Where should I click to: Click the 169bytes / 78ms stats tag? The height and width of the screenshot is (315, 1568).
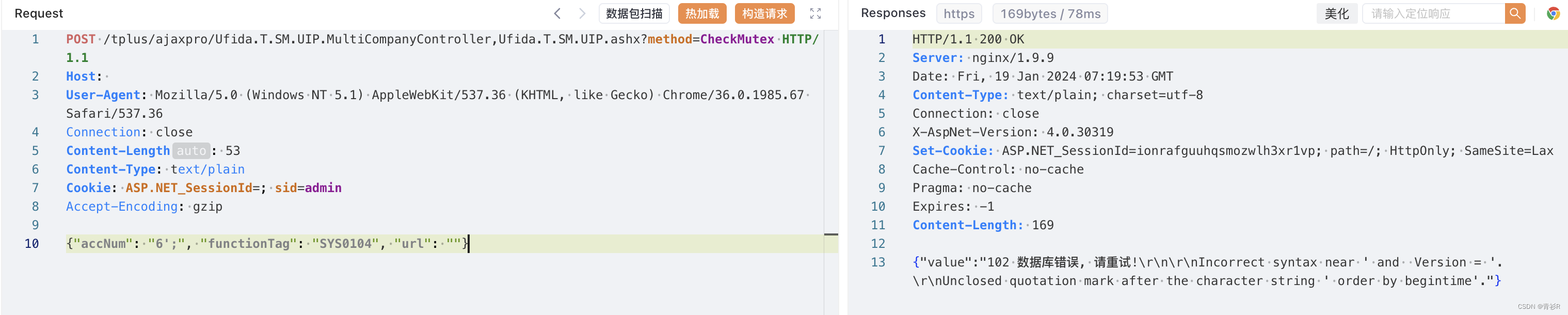pyautogui.click(x=1049, y=13)
